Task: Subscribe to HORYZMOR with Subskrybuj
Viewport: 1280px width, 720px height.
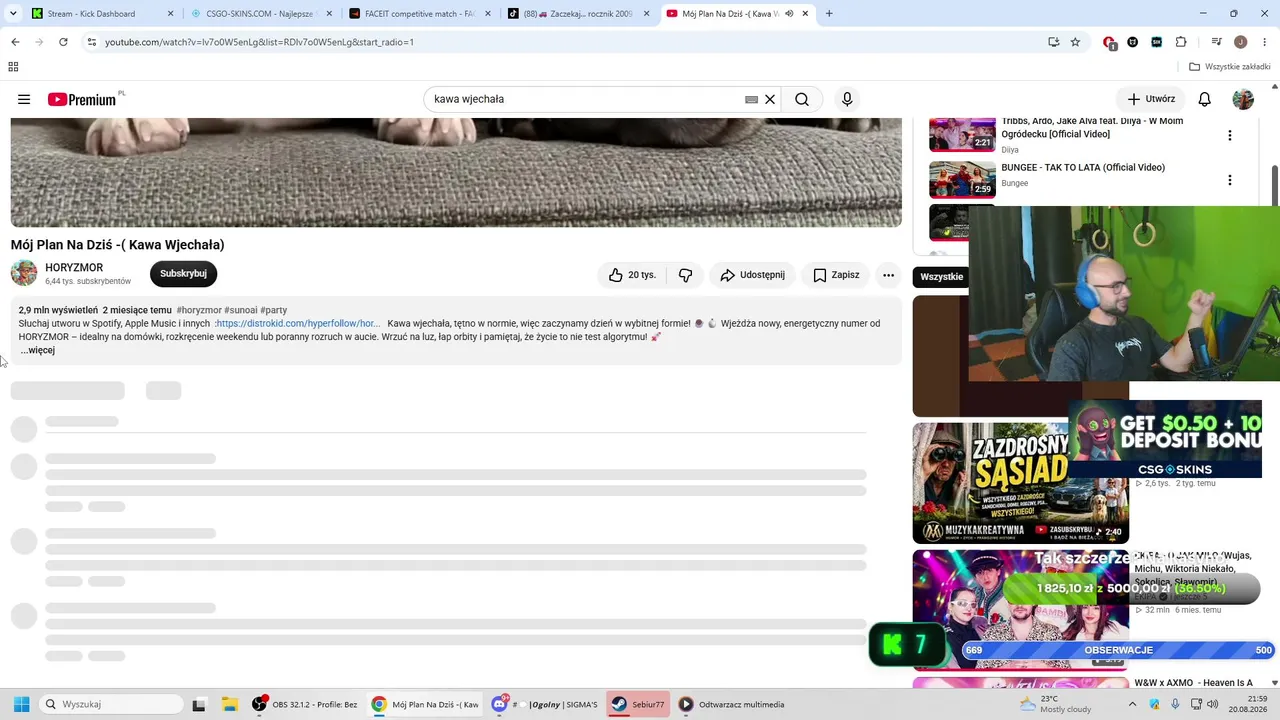Action: tap(183, 274)
